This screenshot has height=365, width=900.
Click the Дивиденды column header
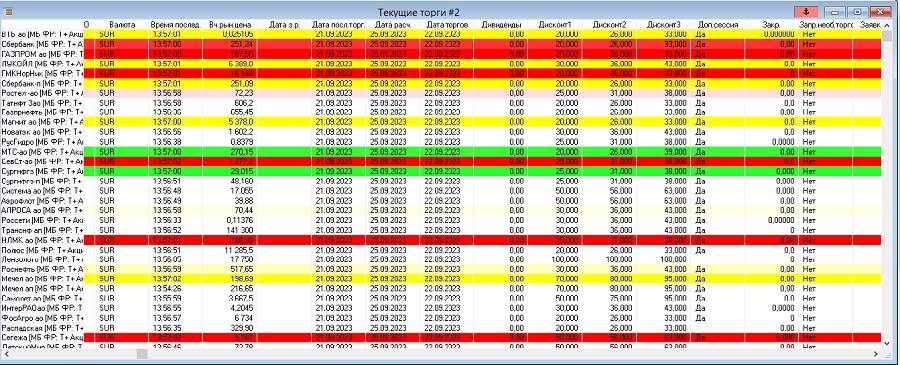click(x=501, y=25)
